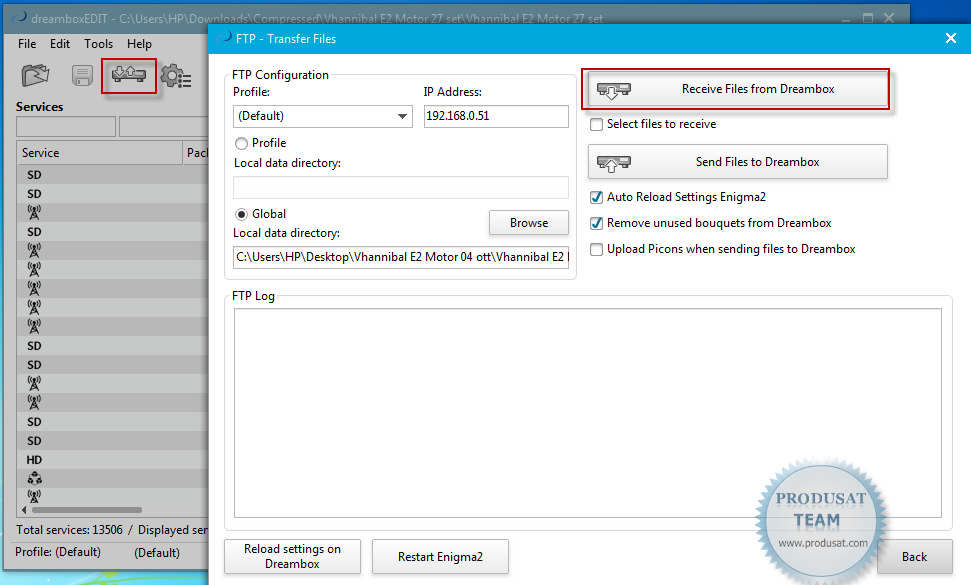Select the HD row in Services list
Viewport: 971px width, 585px height.
pyautogui.click(x=113, y=460)
